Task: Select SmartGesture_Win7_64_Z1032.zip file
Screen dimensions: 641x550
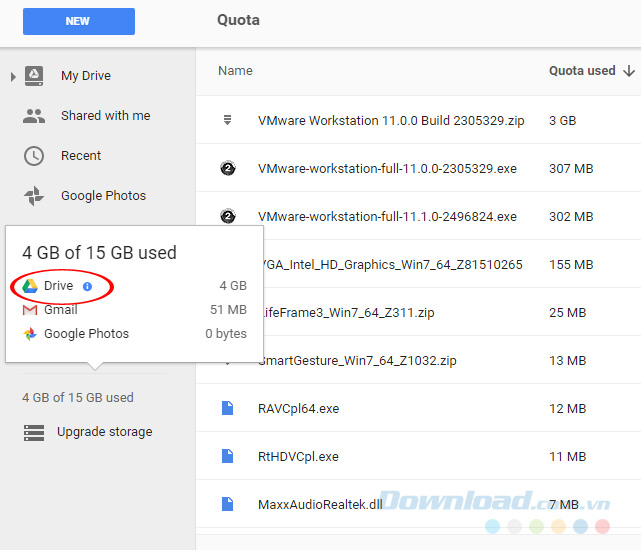Action: coord(360,361)
